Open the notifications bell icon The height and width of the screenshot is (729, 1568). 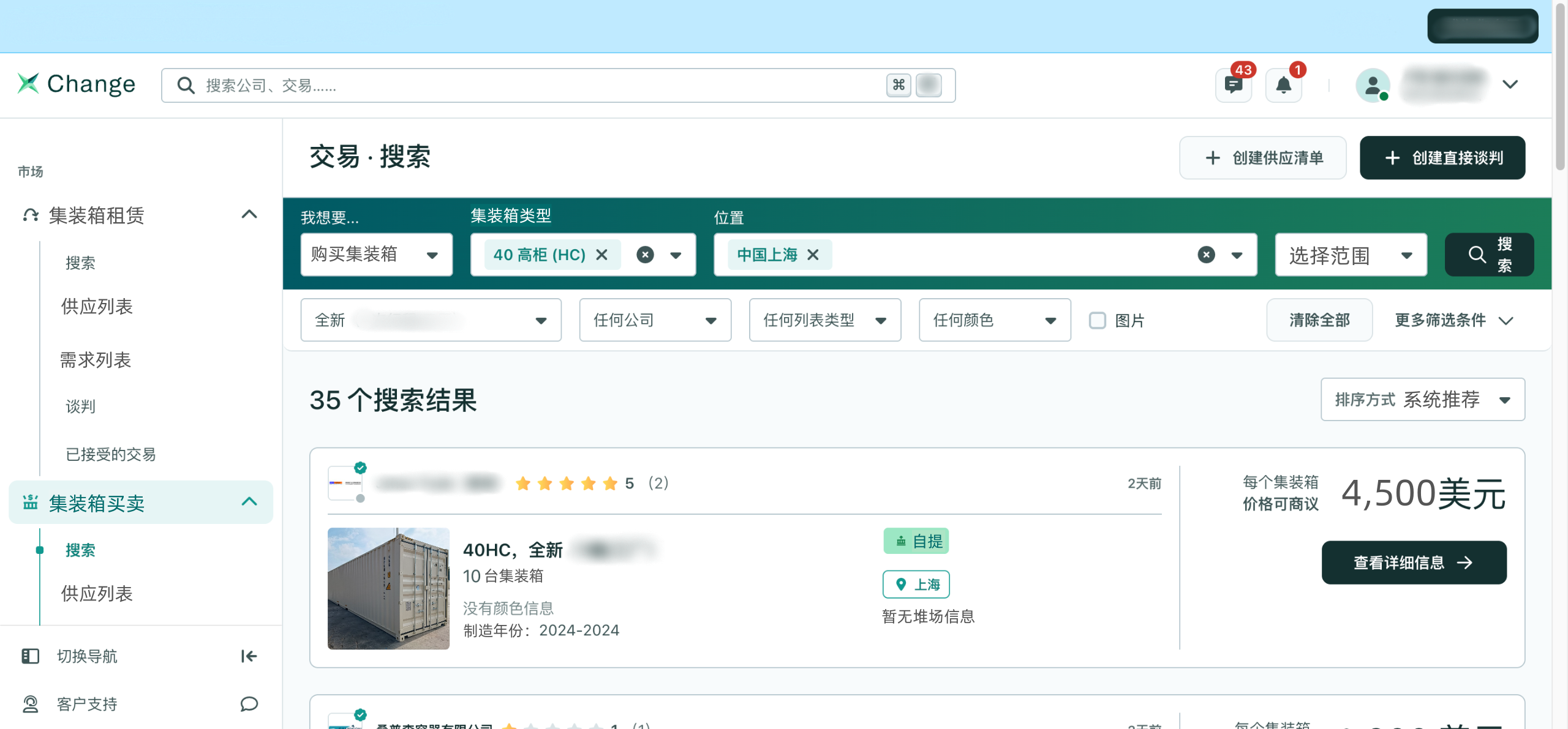1283,85
